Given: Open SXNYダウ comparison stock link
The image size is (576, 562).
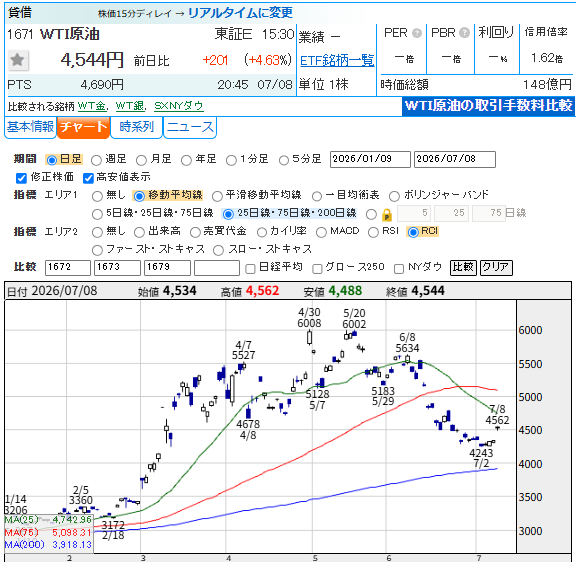Looking at the screenshot, I should tap(179, 106).
